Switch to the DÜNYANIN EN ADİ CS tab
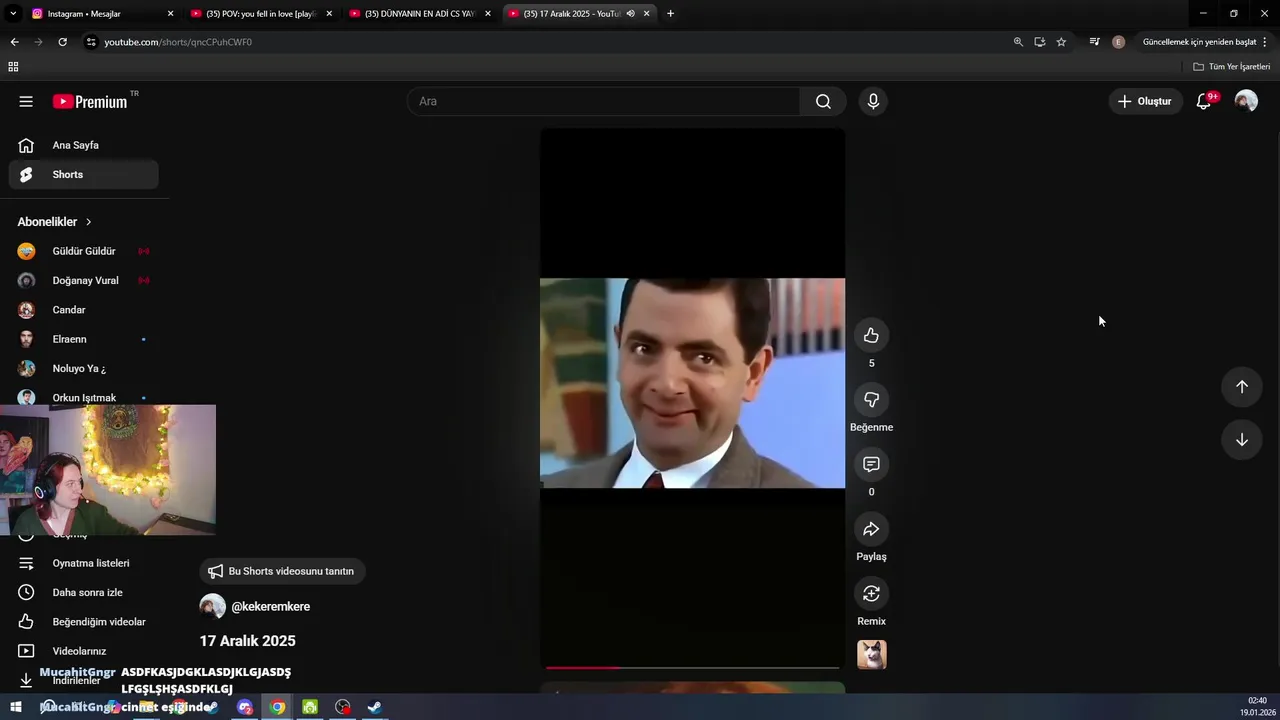 point(420,14)
